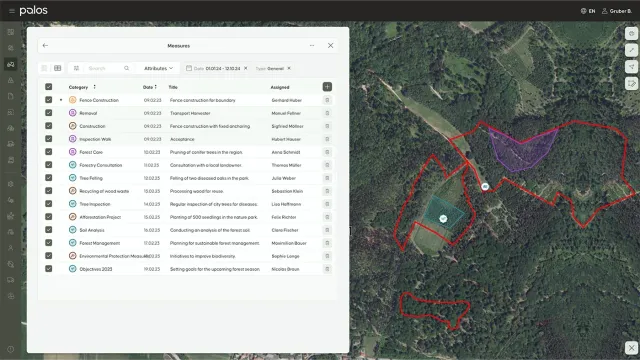Open the Gruber B. user menu
This screenshot has height=360, width=640.
[616, 11]
